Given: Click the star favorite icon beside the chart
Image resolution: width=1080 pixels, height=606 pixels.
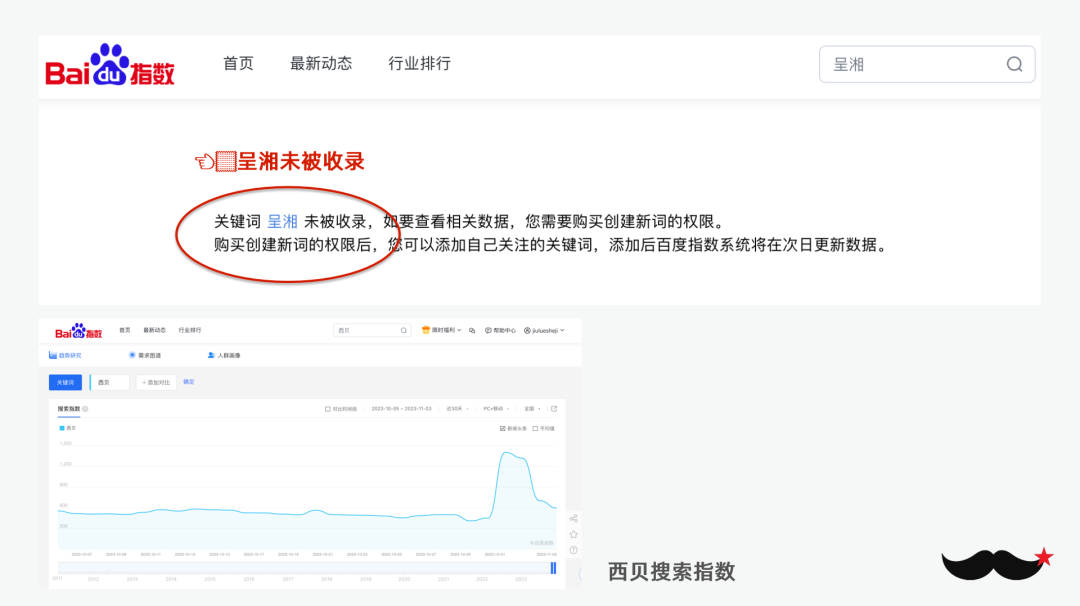Looking at the screenshot, I should point(573,534).
